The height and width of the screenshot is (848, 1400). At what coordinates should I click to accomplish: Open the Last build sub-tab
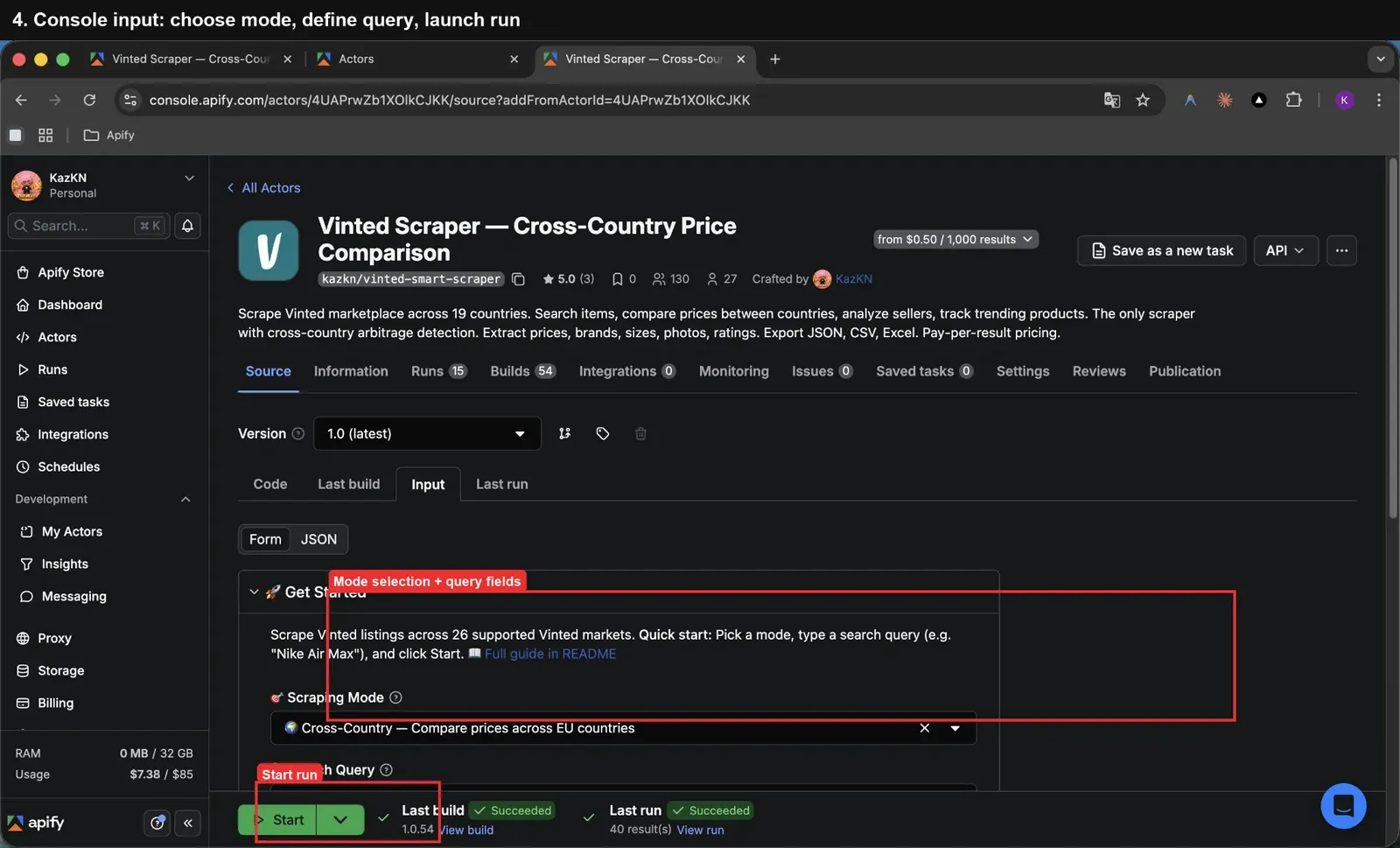point(348,484)
